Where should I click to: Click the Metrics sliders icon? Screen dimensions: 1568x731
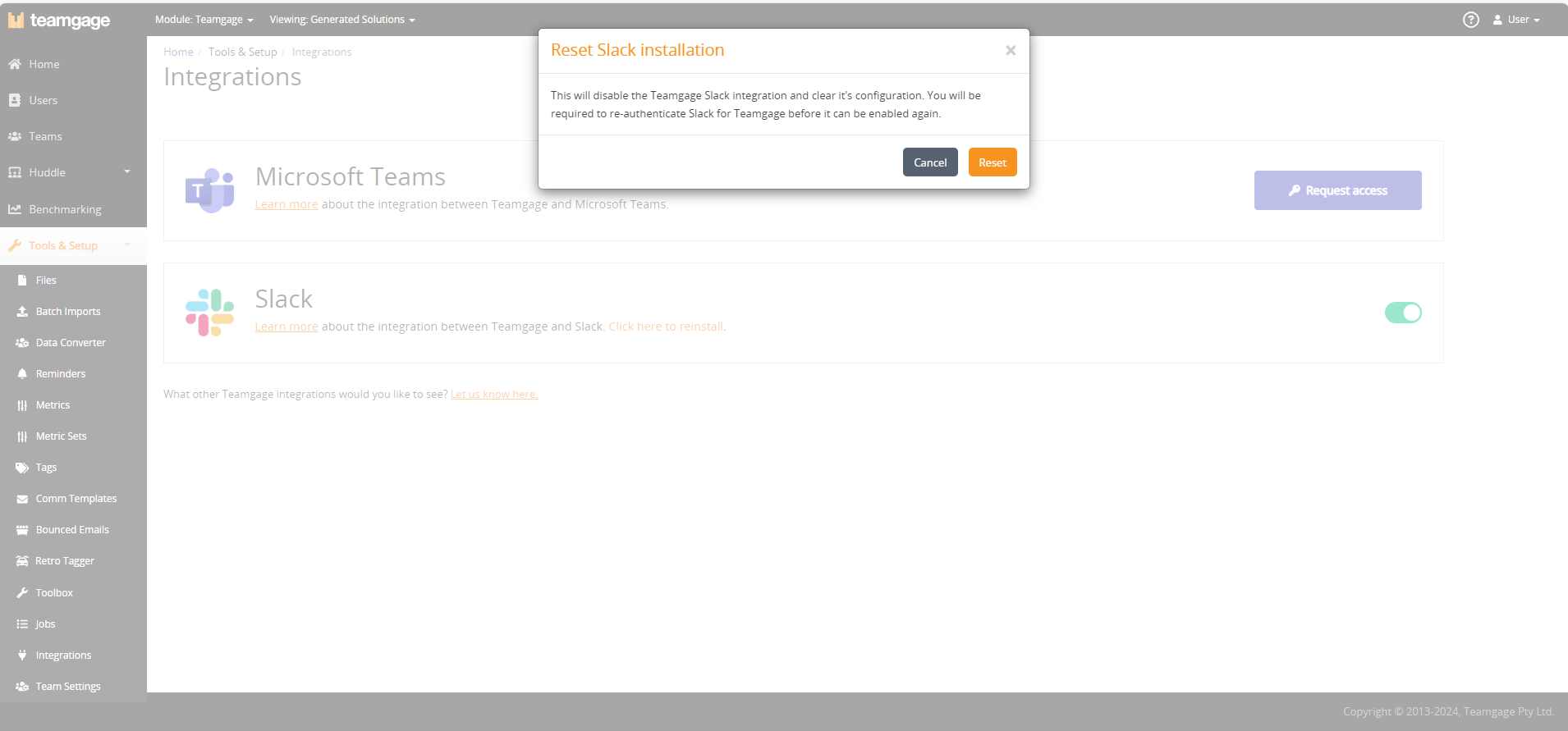tap(22, 405)
